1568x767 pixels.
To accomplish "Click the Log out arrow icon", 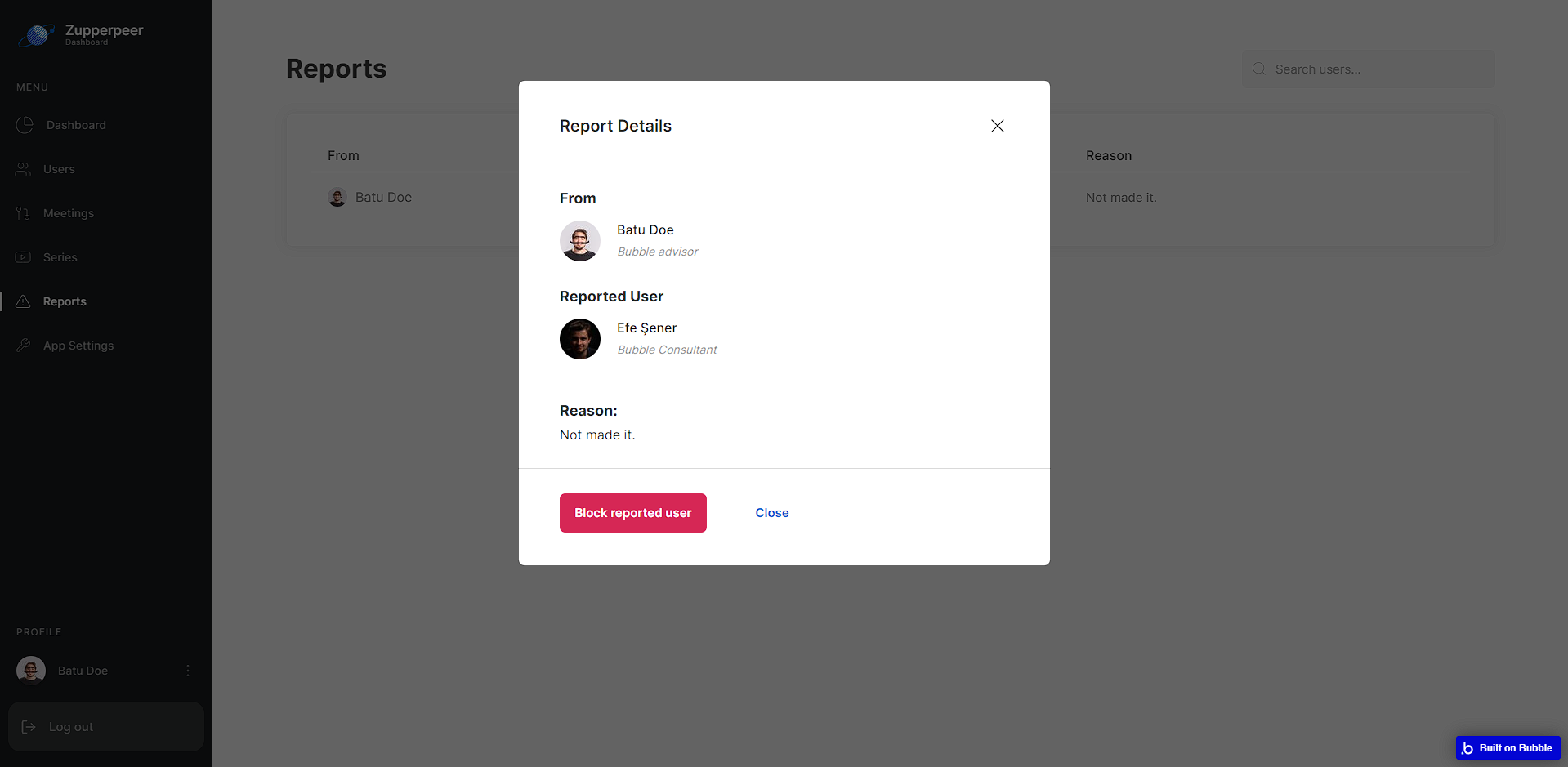I will (29, 727).
